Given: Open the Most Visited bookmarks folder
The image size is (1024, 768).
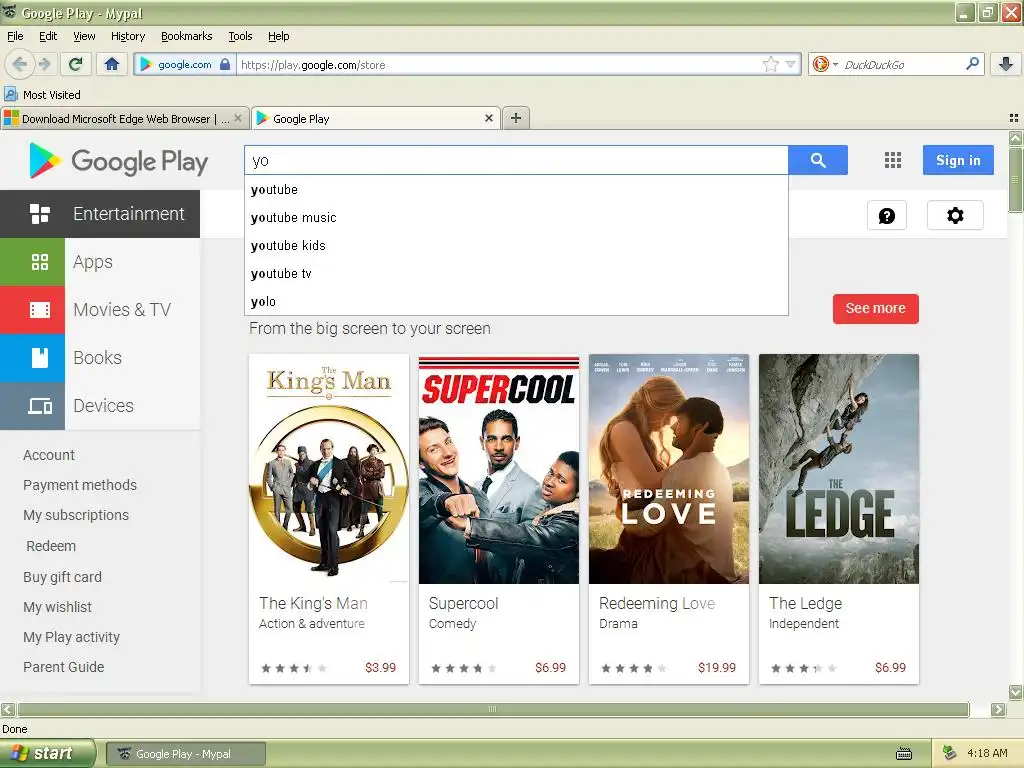Looking at the screenshot, I should [x=43, y=95].
